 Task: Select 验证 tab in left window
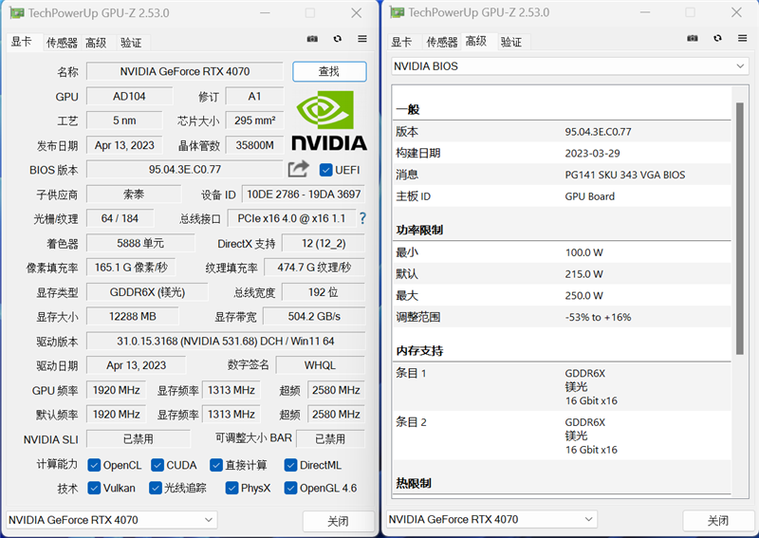point(131,43)
